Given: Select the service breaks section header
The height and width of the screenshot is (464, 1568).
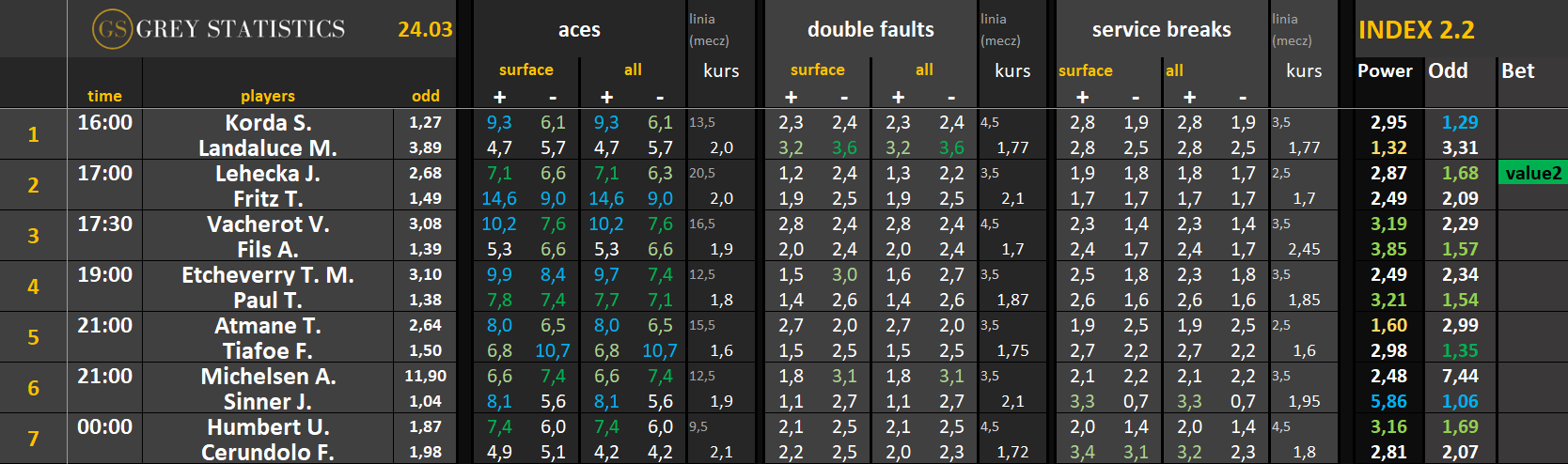Looking at the screenshot, I should (x=1161, y=30).
